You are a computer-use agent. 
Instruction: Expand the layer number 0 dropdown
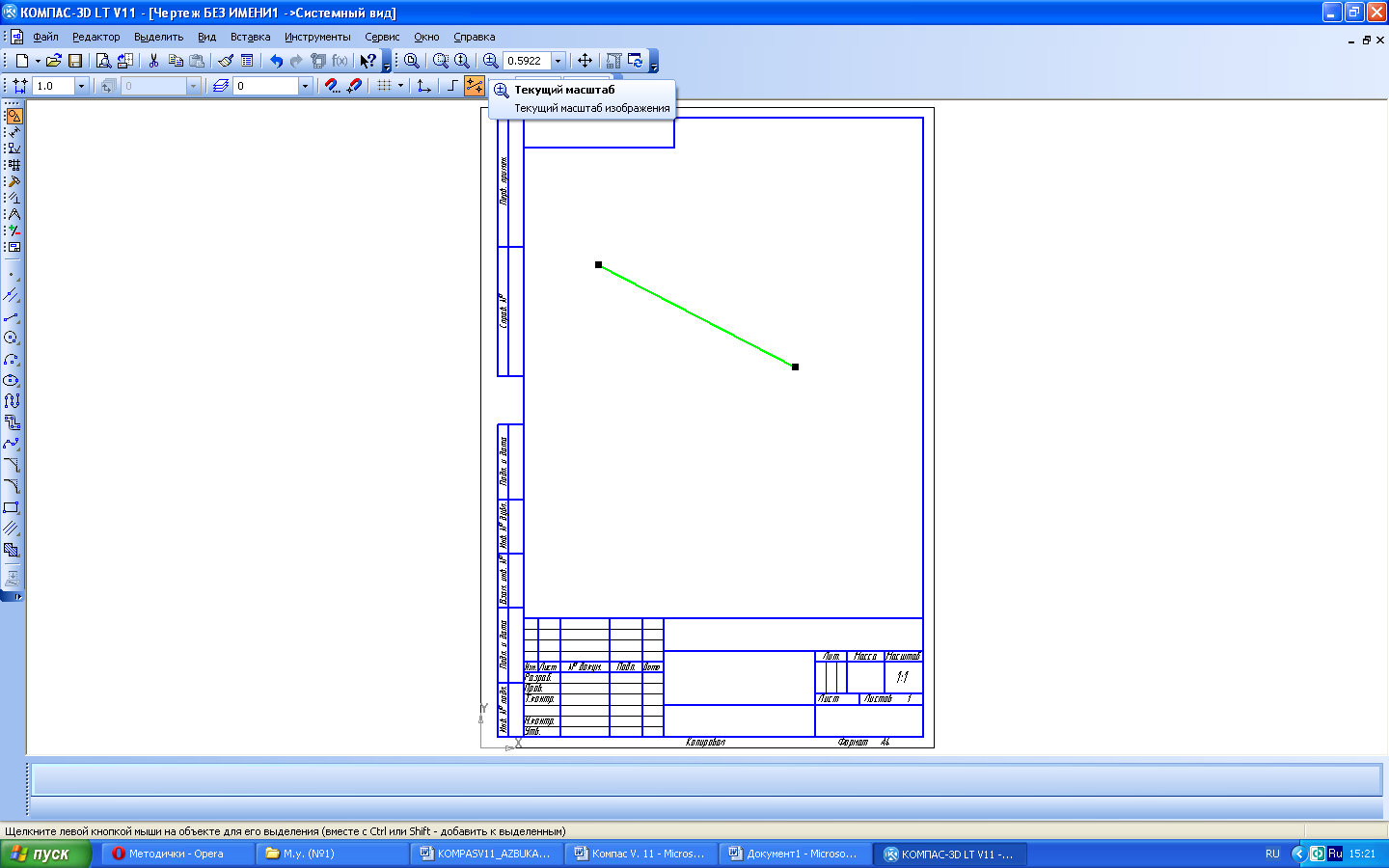[305, 86]
